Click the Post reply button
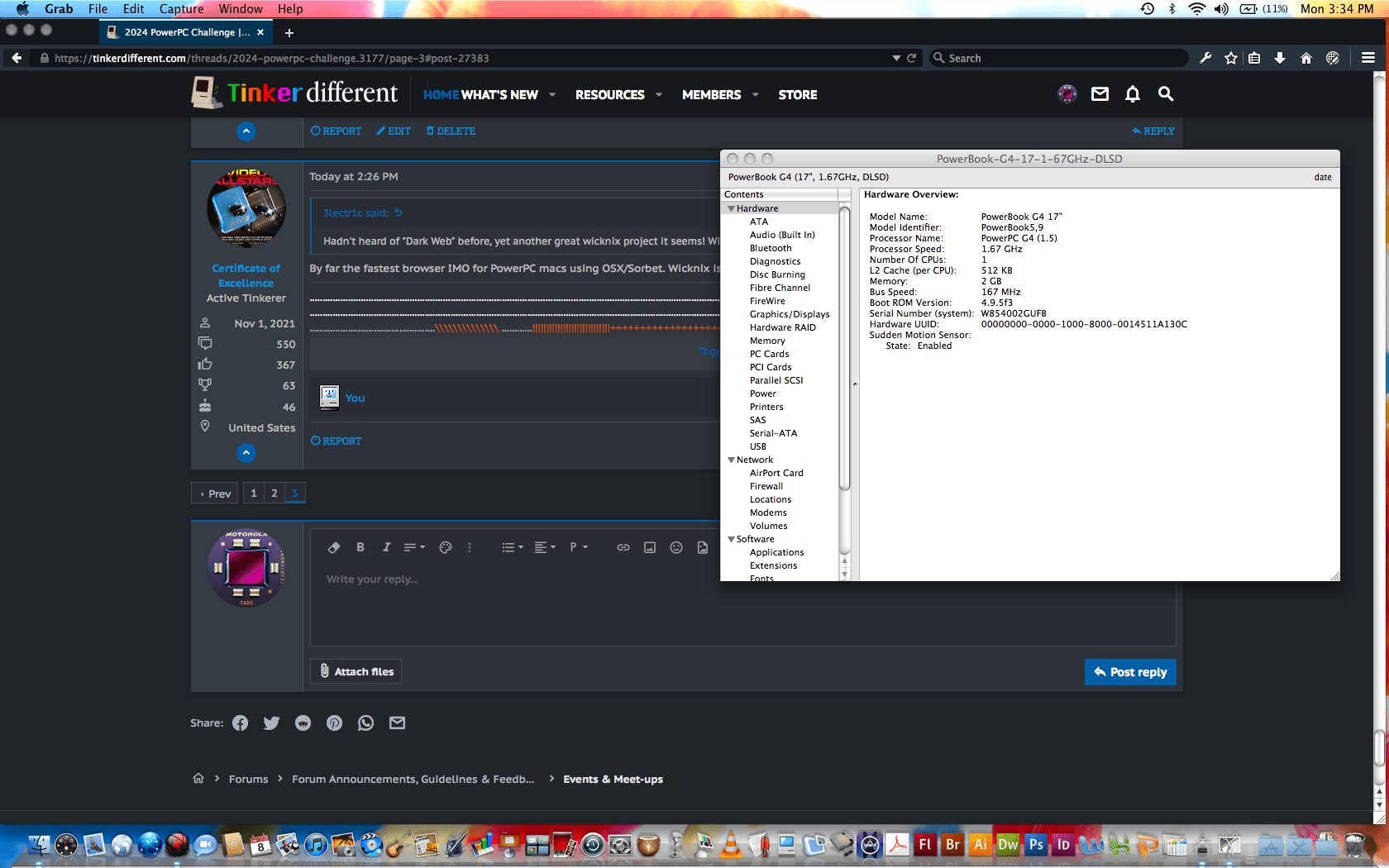This screenshot has height=868, width=1389. tap(1130, 672)
